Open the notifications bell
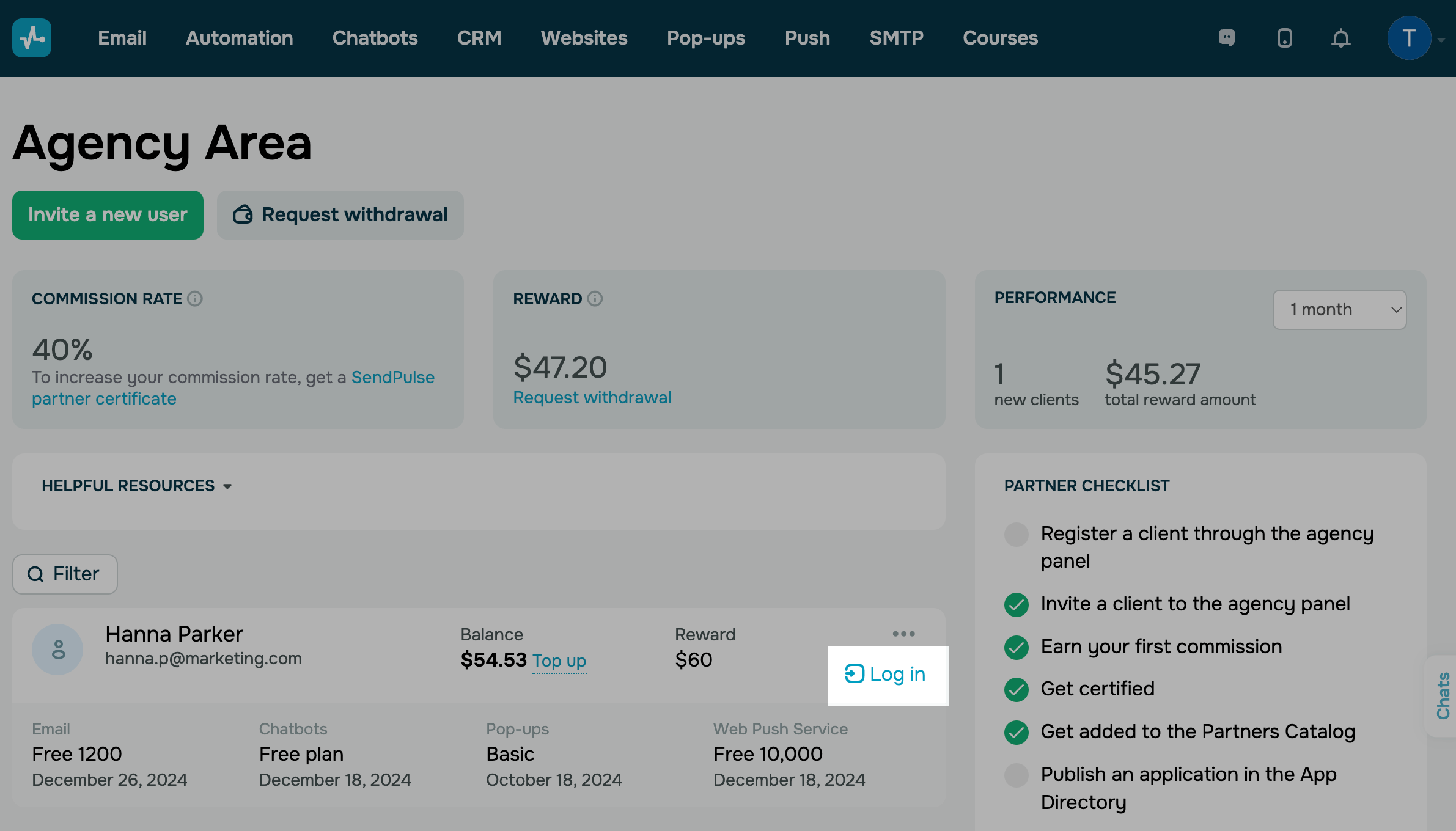This screenshot has width=1456, height=831. click(1340, 38)
